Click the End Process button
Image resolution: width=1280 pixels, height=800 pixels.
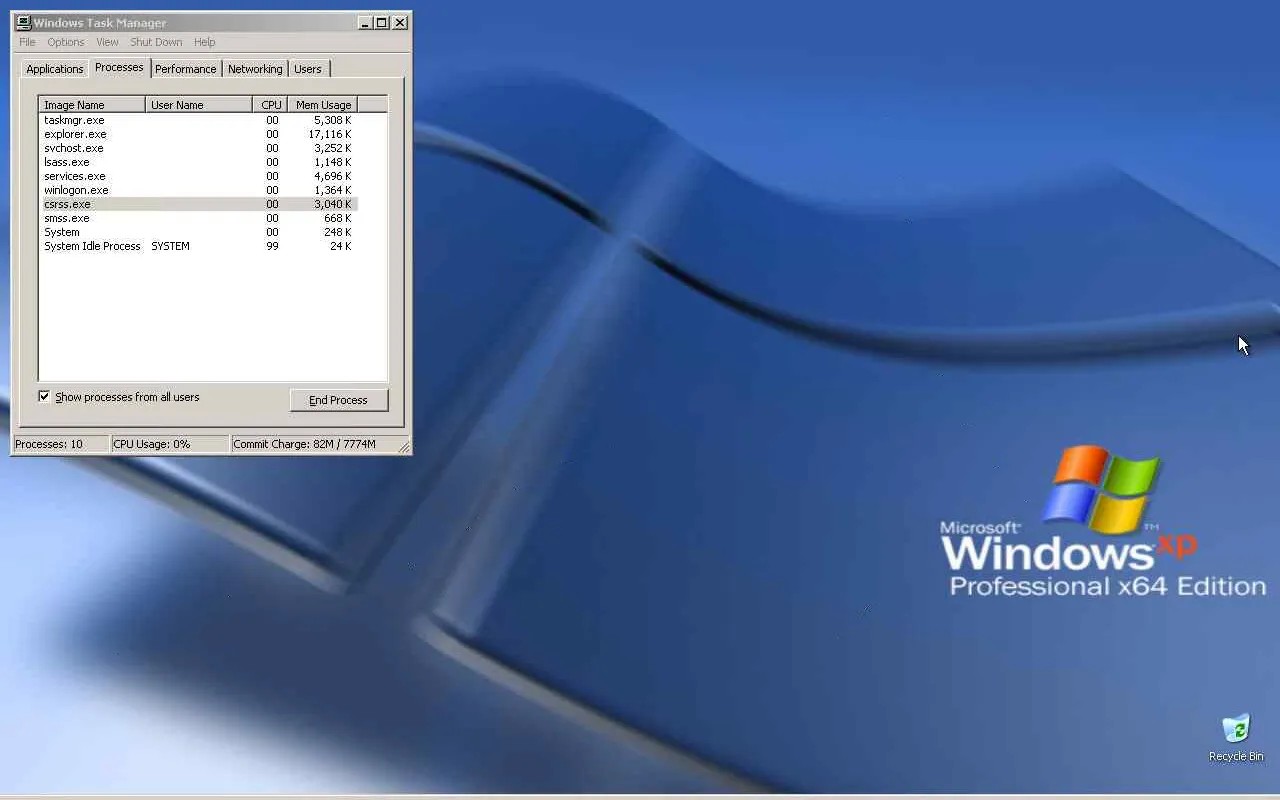click(338, 400)
